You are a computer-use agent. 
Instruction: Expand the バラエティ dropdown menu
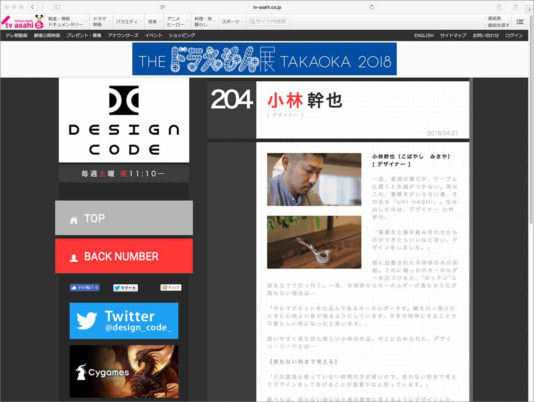(128, 21)
